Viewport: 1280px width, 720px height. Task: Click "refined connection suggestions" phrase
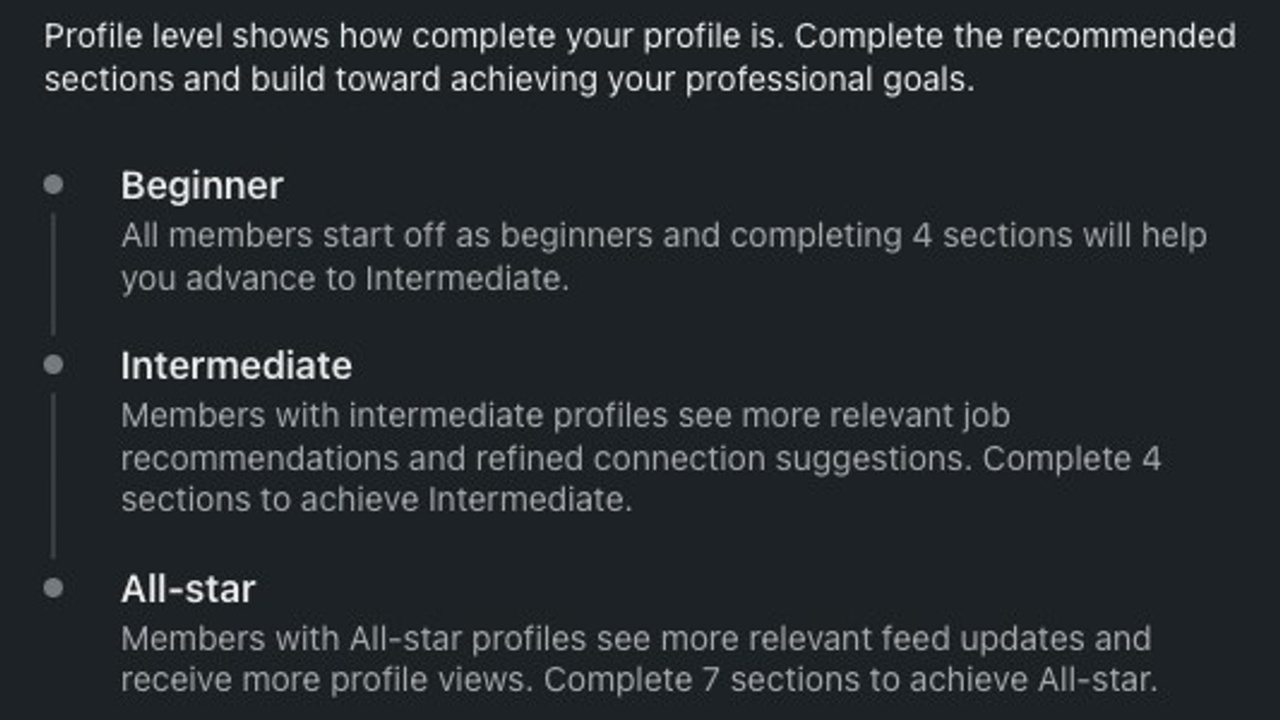[724, 459]
